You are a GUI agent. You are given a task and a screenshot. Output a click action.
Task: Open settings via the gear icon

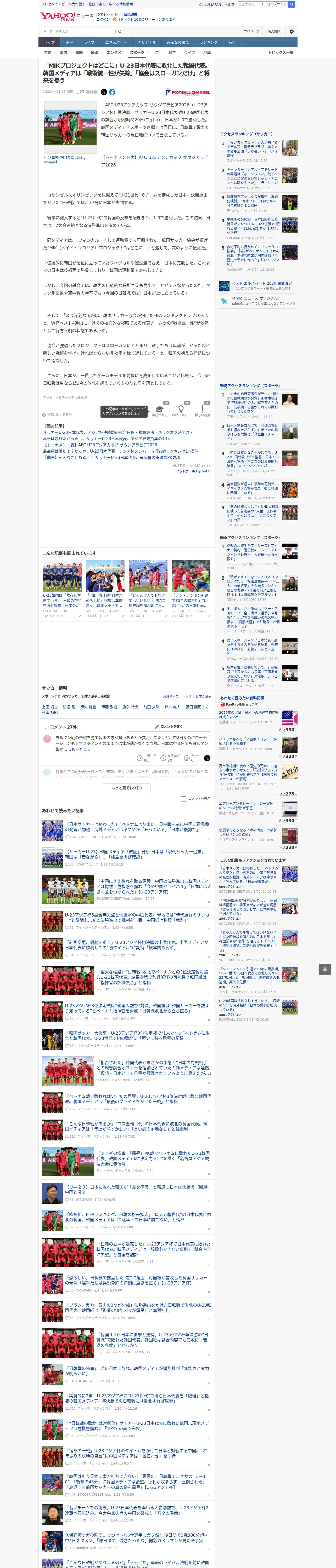(x=292, y=32)
